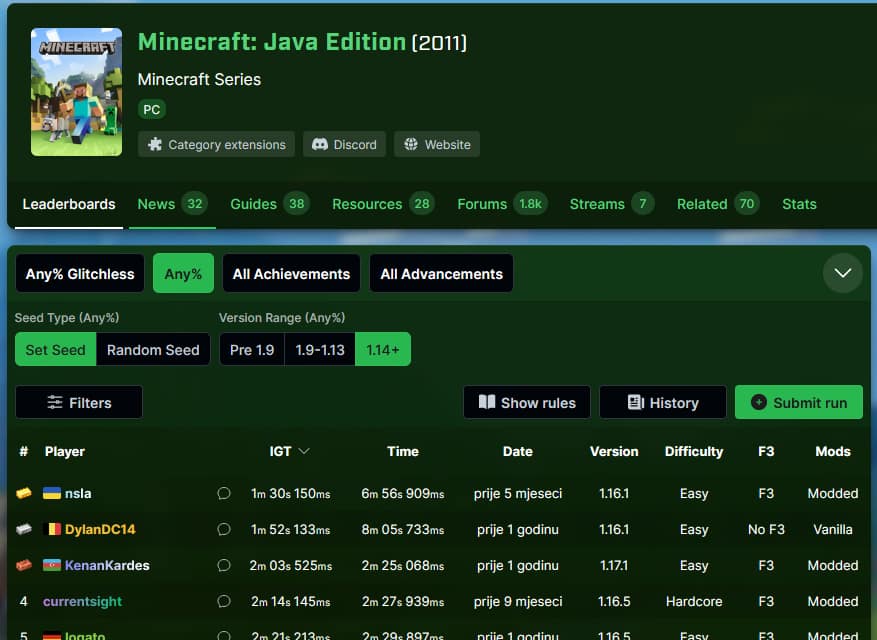Click the comment bubble in KenanKardes's row
This screenshot has width=877, height=640.
[x=224, y=565]
